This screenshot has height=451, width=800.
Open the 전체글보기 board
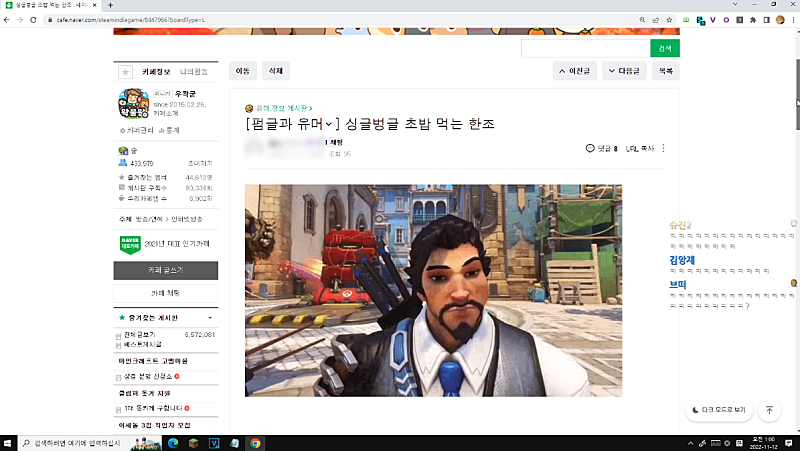pyautogui.click(x=139, y=335)
